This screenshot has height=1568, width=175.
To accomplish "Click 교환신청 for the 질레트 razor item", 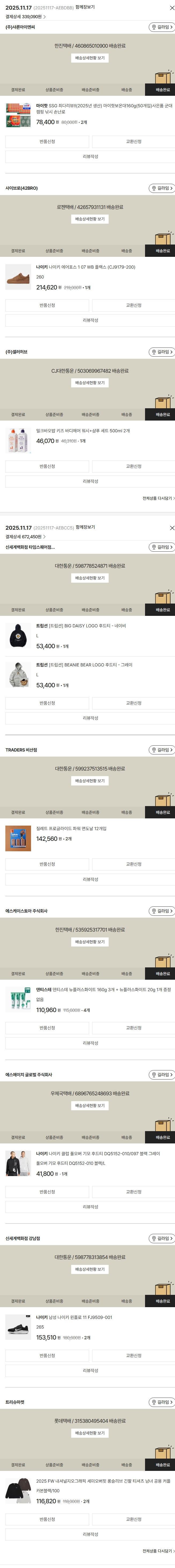I will point(133,864).
